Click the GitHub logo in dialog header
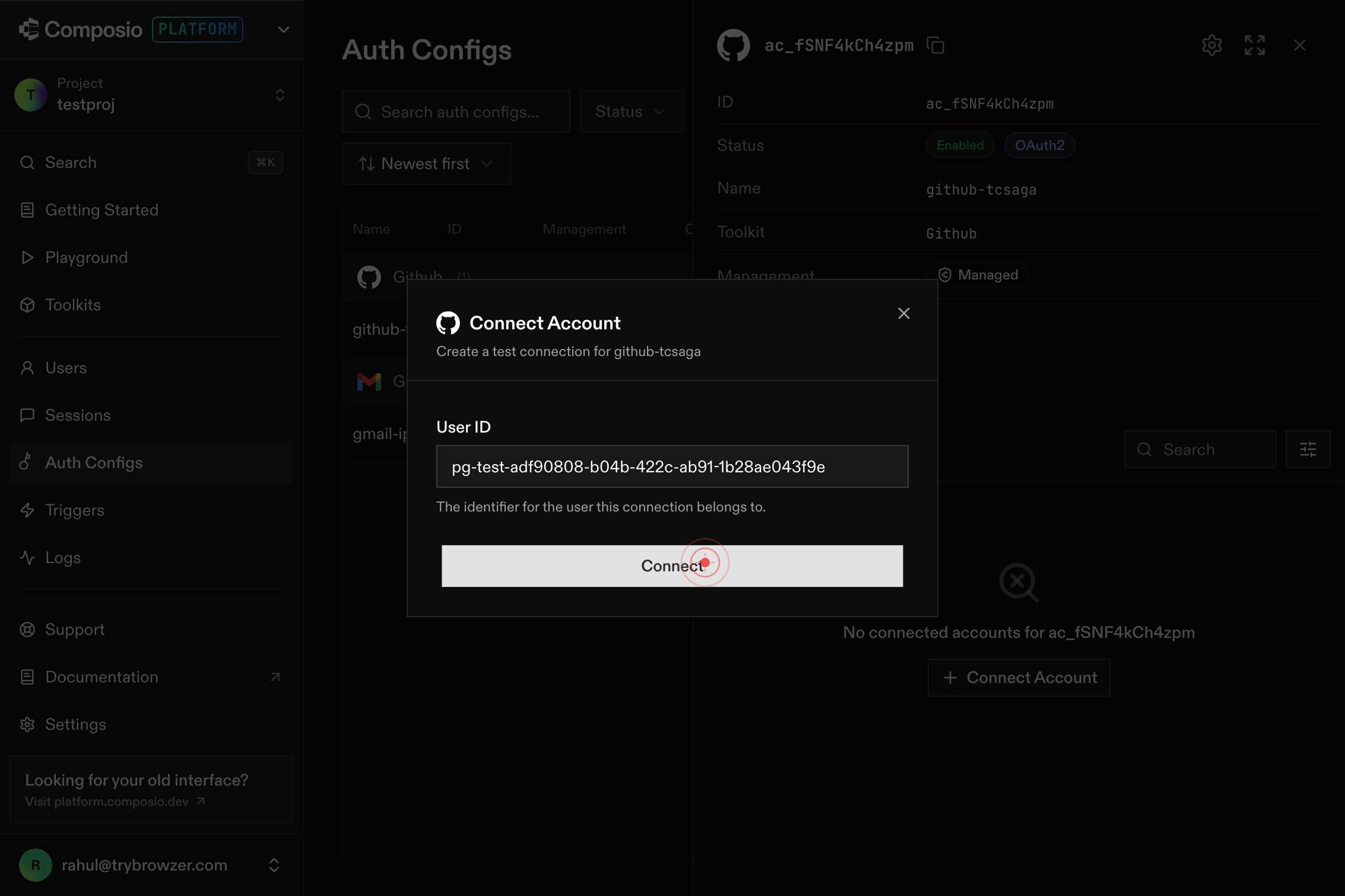 [448, 323]
